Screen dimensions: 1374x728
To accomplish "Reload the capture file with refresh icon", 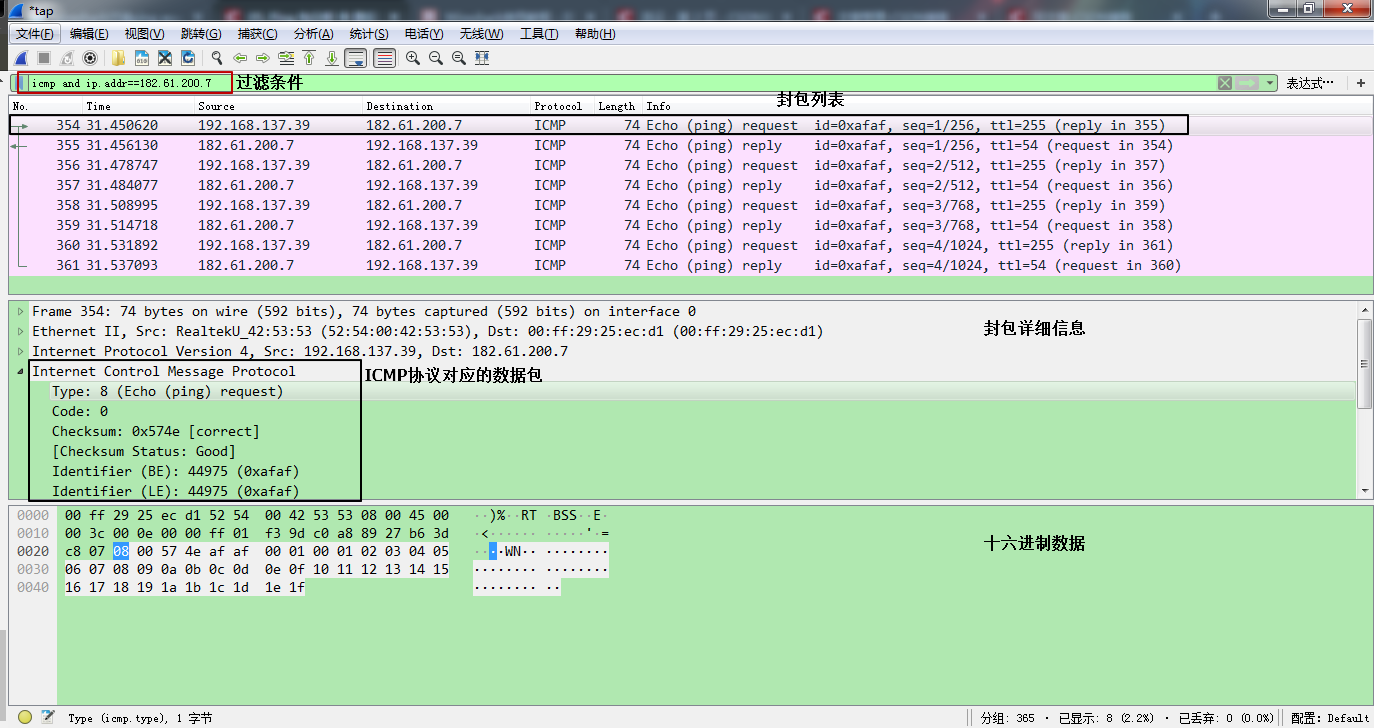I will 187,57.
